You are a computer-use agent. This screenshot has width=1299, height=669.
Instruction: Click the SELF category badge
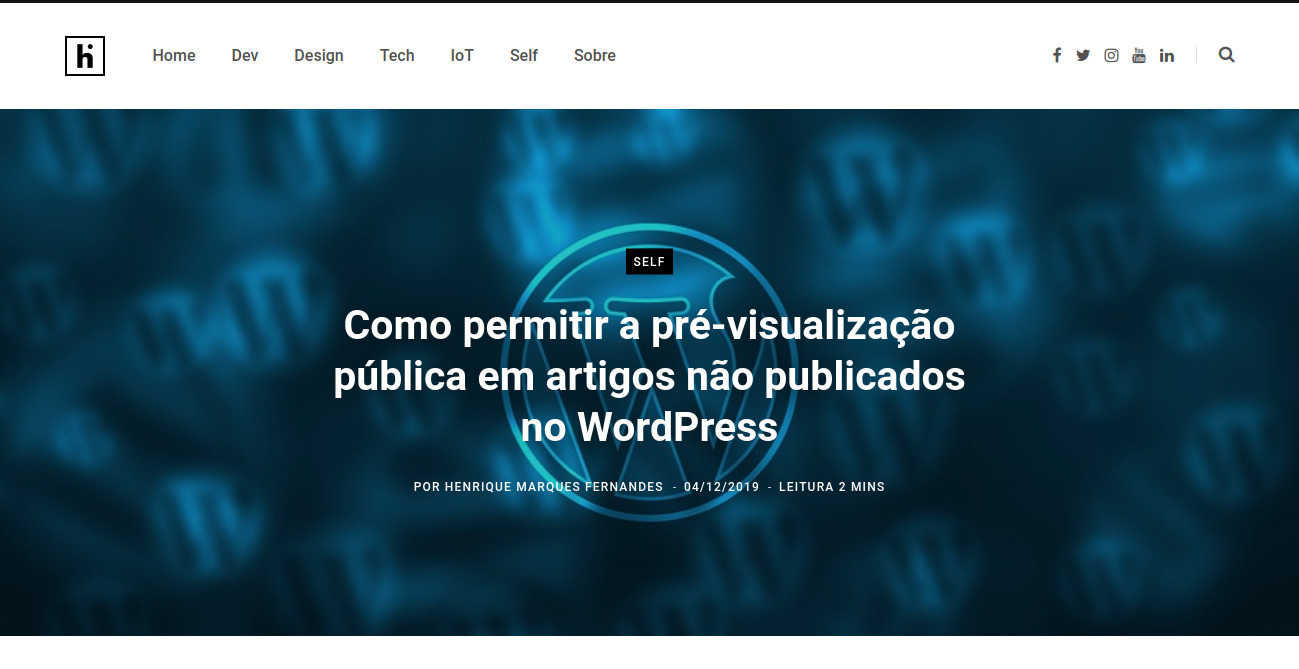[649, 262]
